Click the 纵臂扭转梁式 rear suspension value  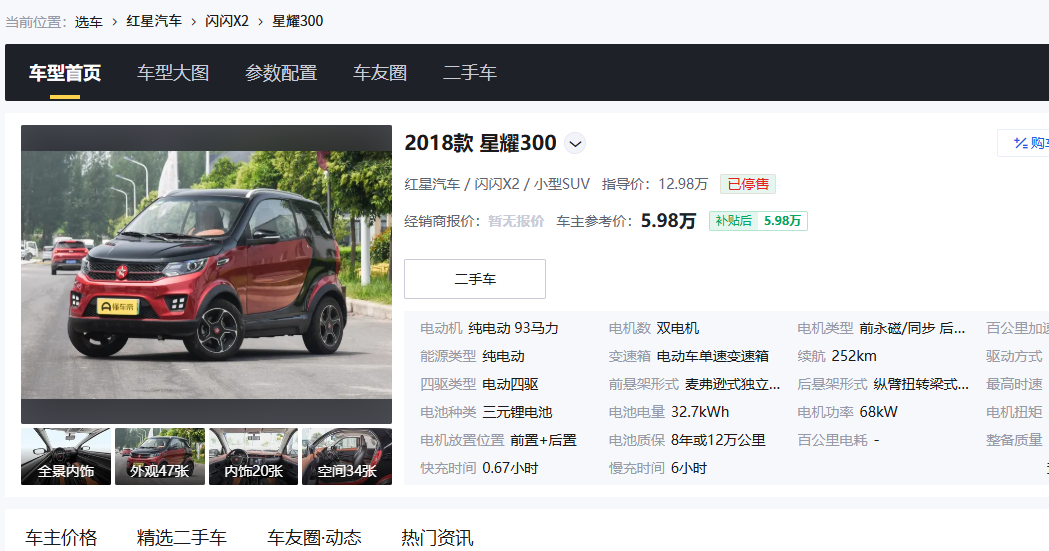[921, 384]
